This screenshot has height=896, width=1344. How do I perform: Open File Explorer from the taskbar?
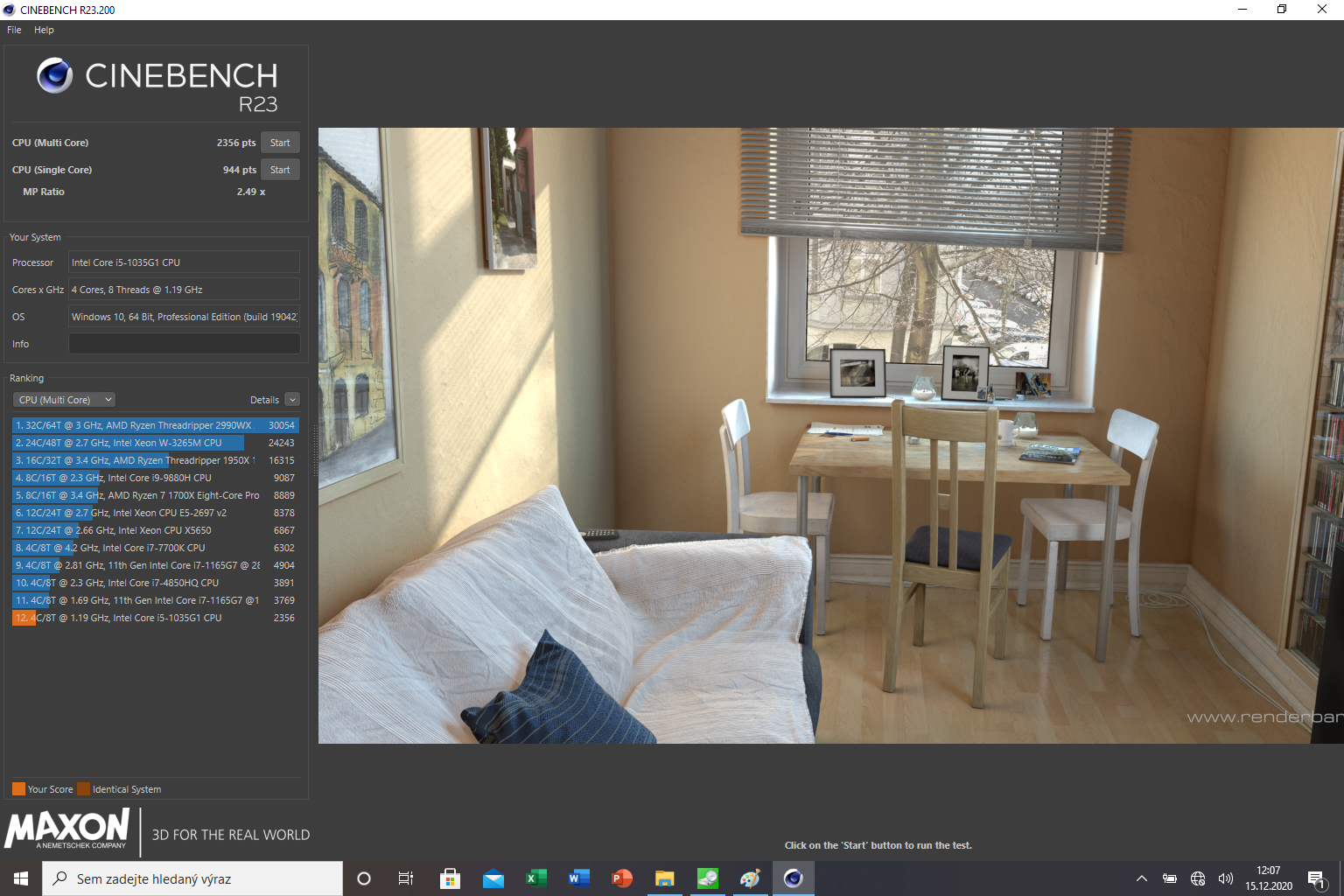click(664, 878)
